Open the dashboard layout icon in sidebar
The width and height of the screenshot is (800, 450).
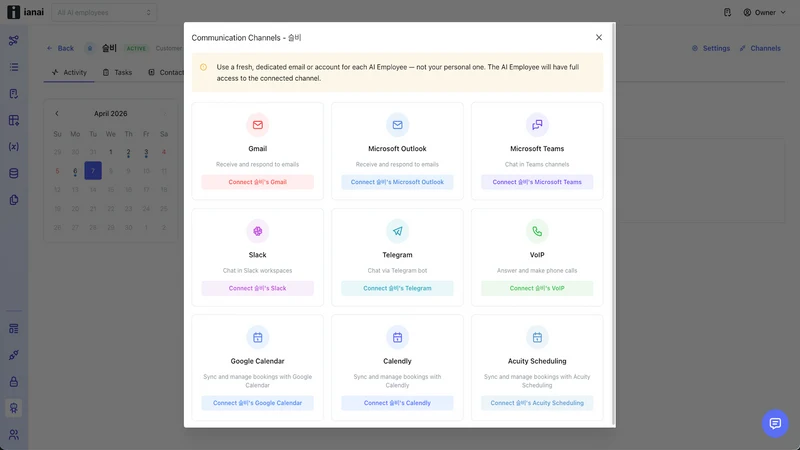(x=14, y=329)
